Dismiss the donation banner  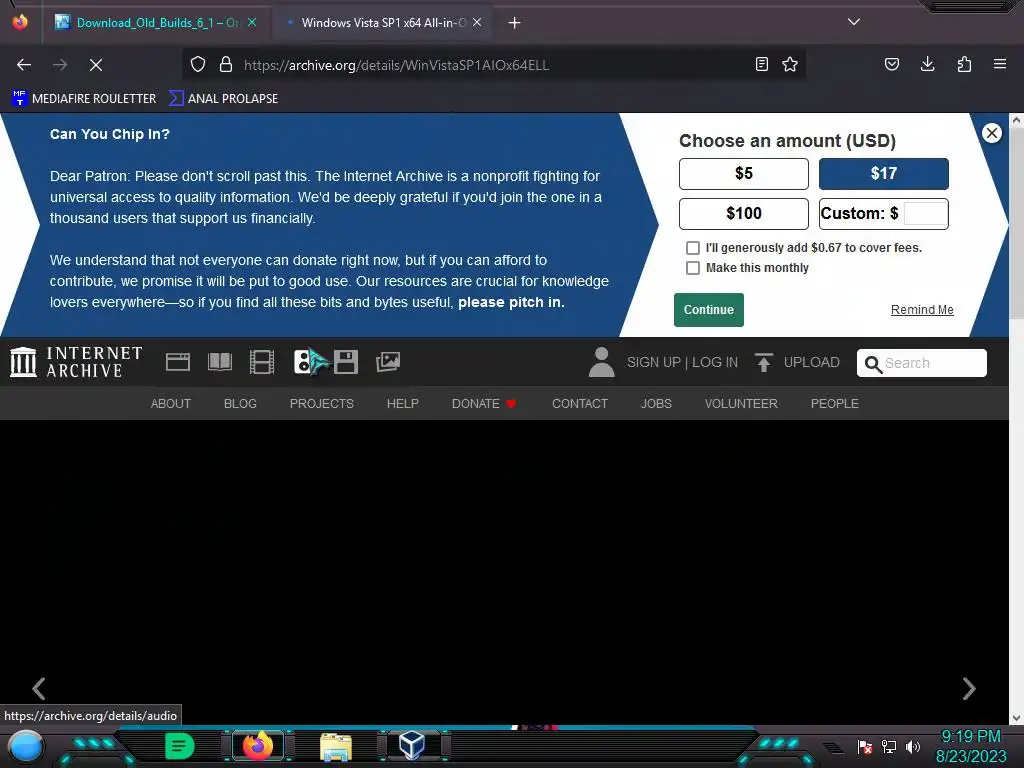coord(991,133)
